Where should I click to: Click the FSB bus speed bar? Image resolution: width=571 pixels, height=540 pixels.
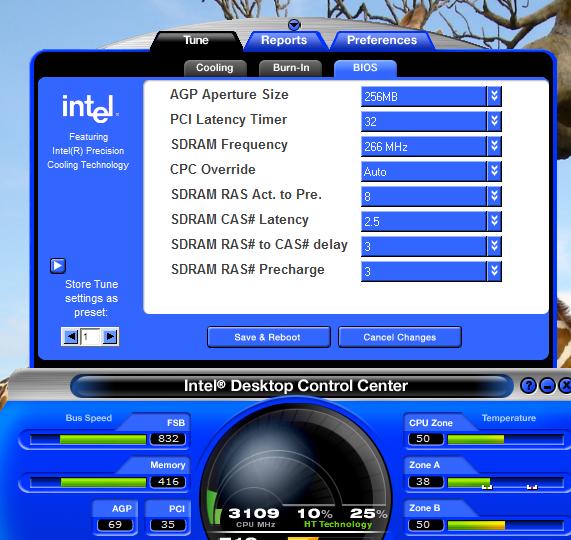(x=88, y=439)
